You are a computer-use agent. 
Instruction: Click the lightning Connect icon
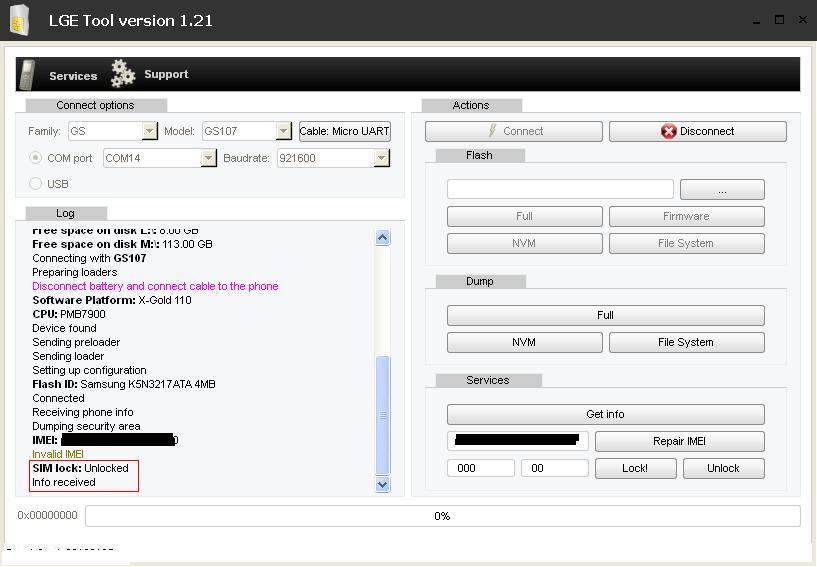492,131
